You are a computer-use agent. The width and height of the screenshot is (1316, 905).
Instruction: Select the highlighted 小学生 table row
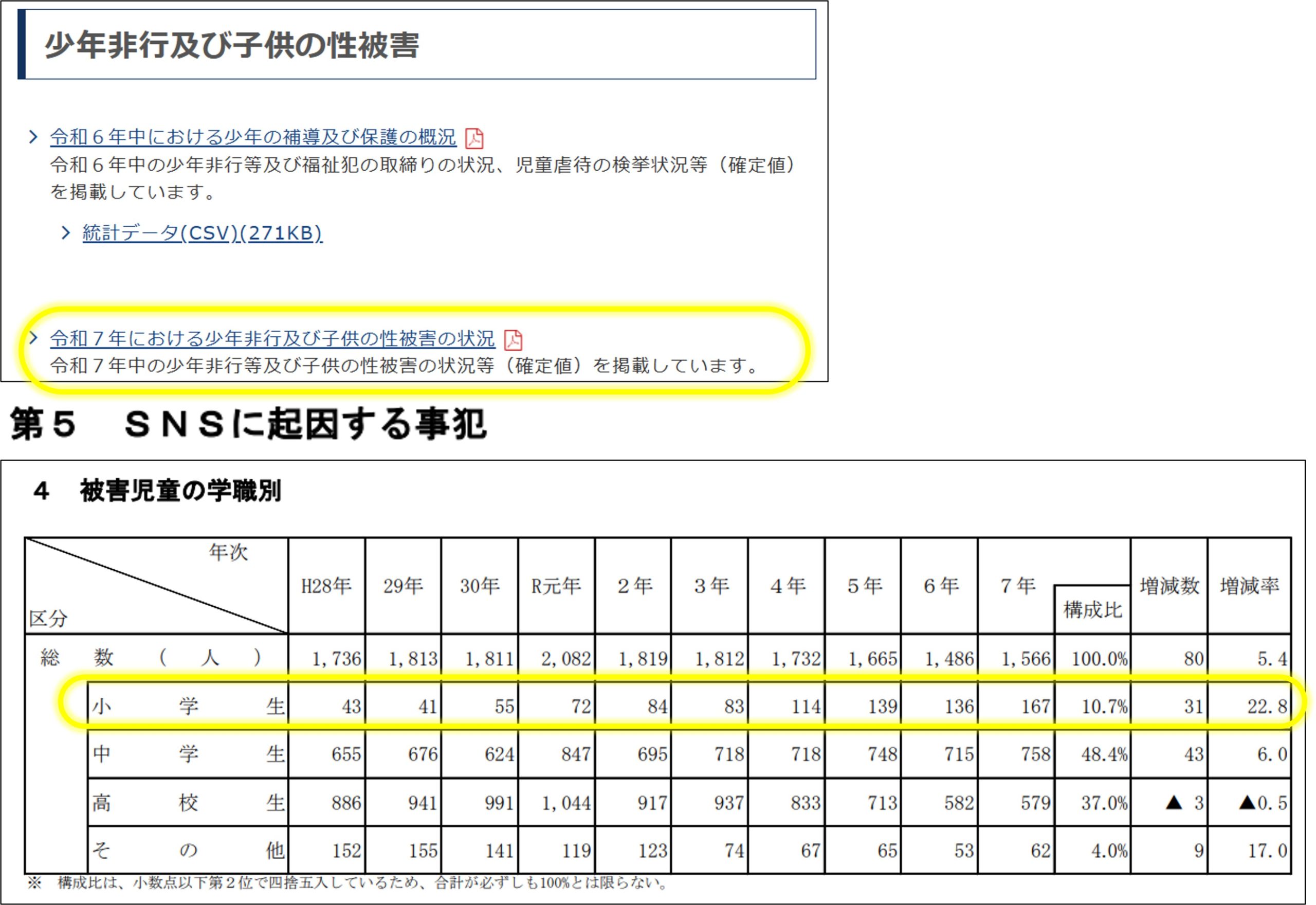point(187,706)
